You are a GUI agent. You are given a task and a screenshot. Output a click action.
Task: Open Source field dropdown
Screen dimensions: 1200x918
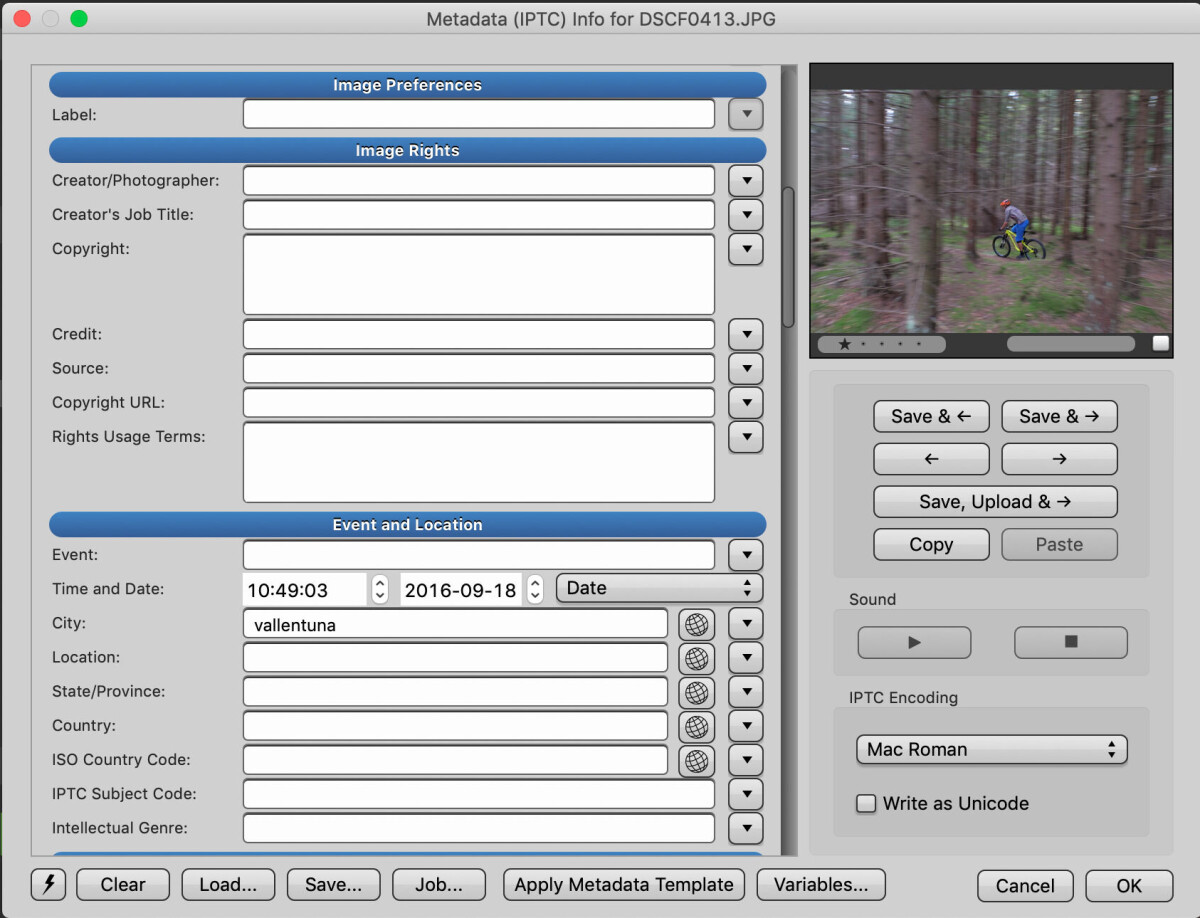pyautogui.click(x=746, y=369)
